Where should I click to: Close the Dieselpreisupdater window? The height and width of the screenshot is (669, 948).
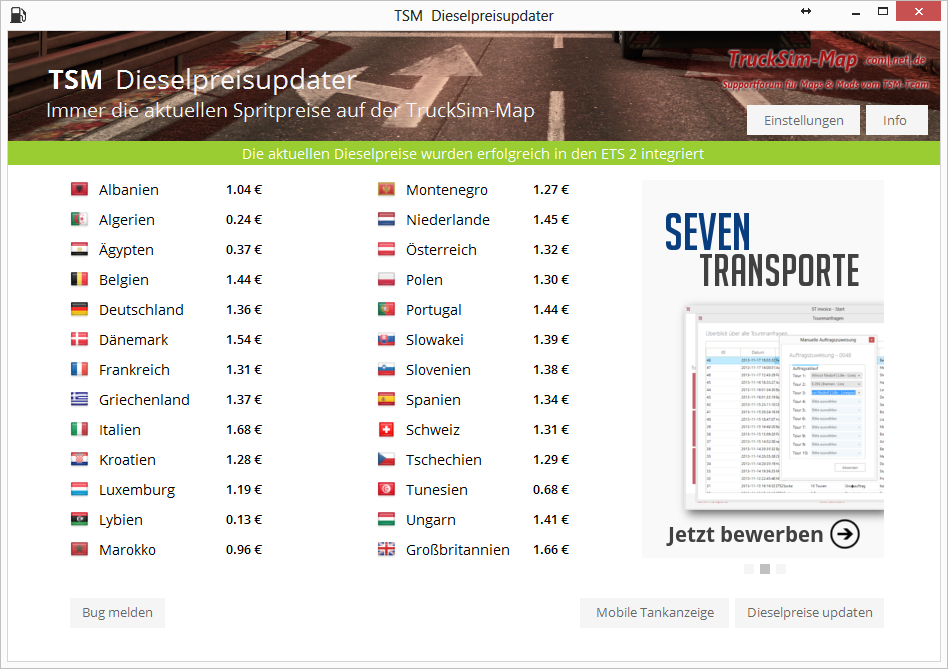coord(918,11)
